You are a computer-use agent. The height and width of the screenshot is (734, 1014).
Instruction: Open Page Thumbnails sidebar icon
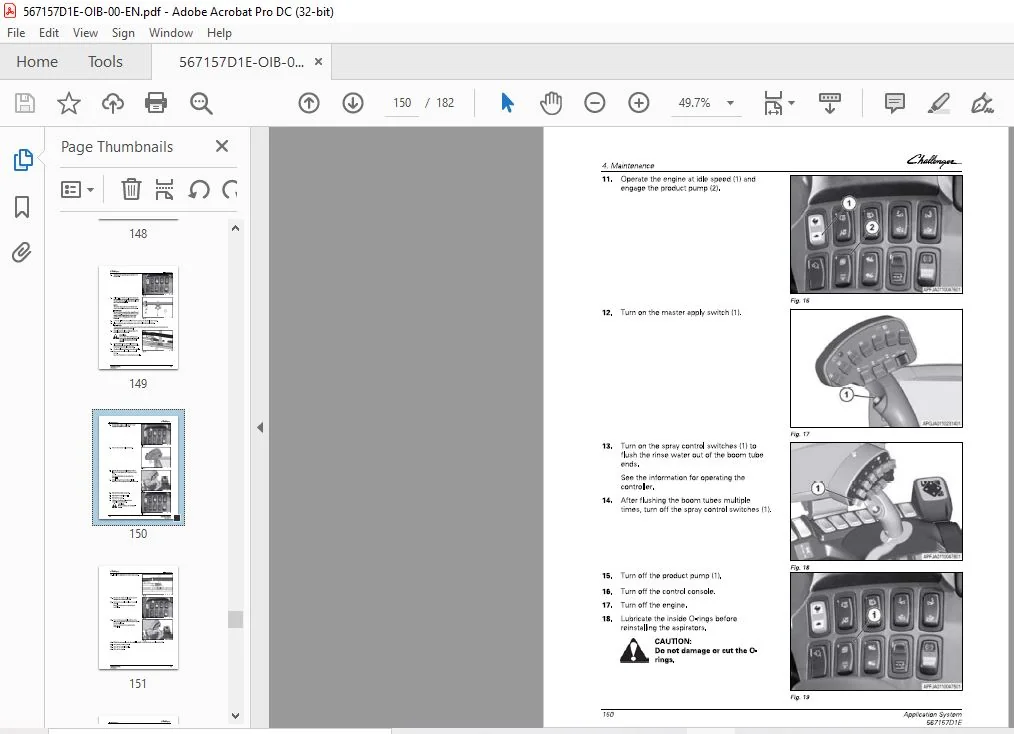click(x=23, y=160)
